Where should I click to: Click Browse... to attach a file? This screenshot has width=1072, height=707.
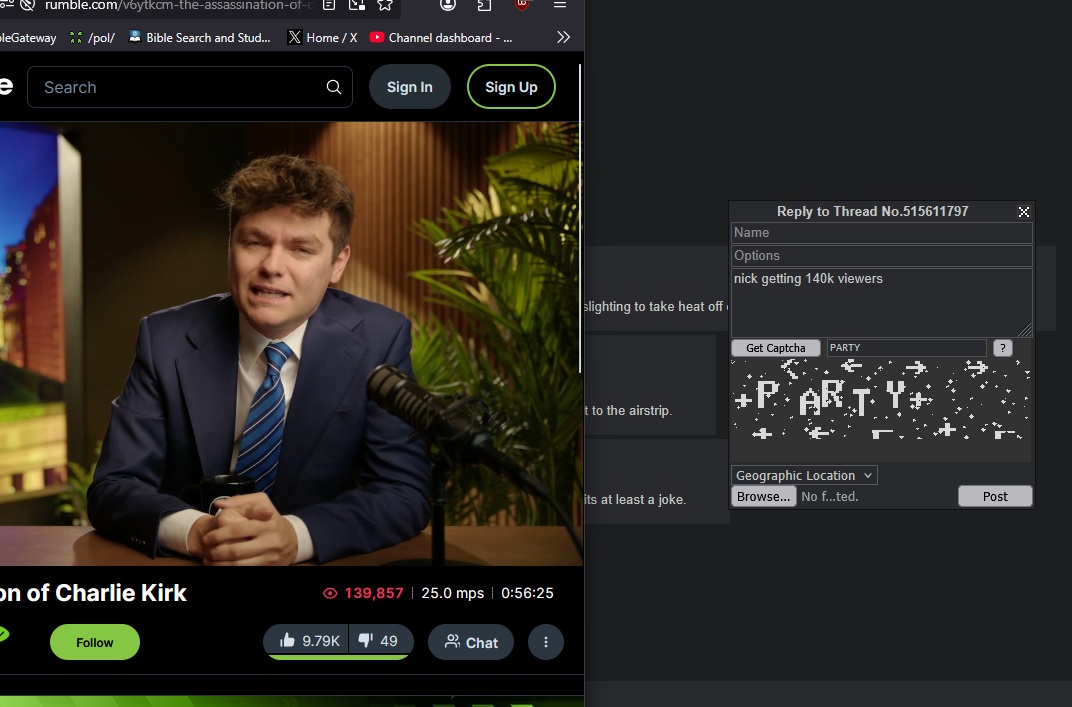point(764,496)
